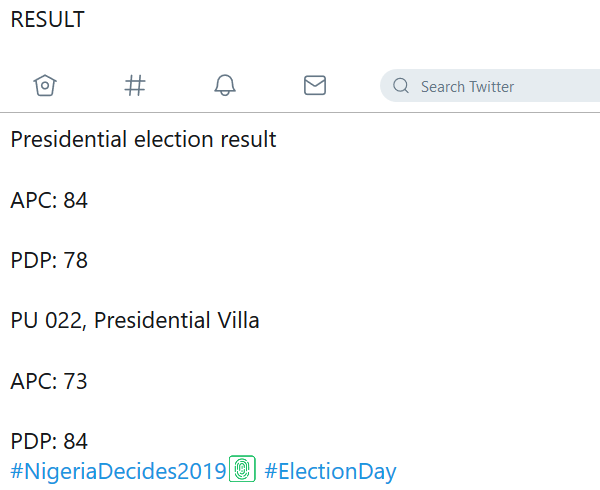Click the 'PU 022, Presidential Villa' line
The height and width of the screenshot is (490, 600).
coord(135,321)
